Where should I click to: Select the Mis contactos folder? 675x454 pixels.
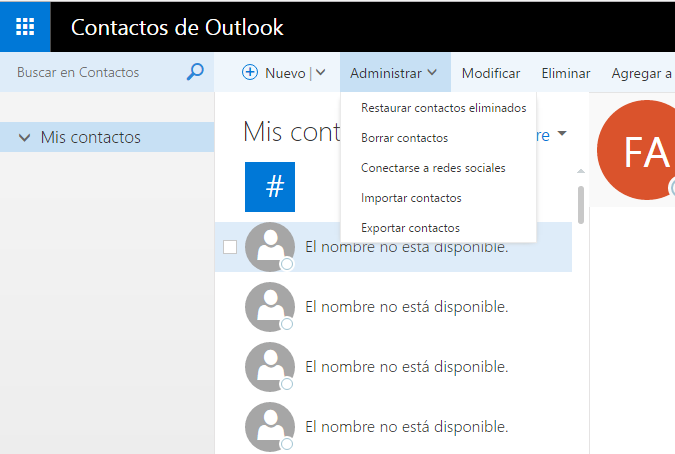pyautogui.click(x=107, y=137)
